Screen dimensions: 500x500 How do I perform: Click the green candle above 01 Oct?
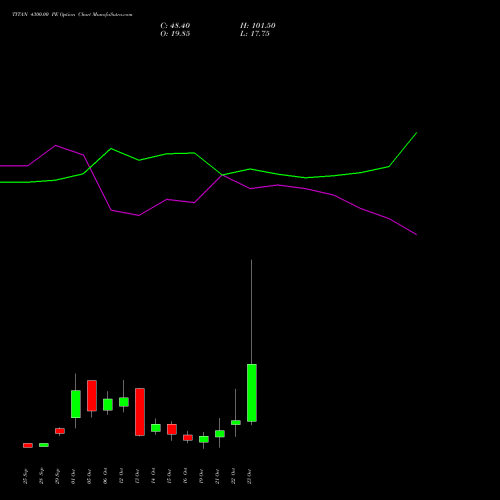tap(76, 404)
